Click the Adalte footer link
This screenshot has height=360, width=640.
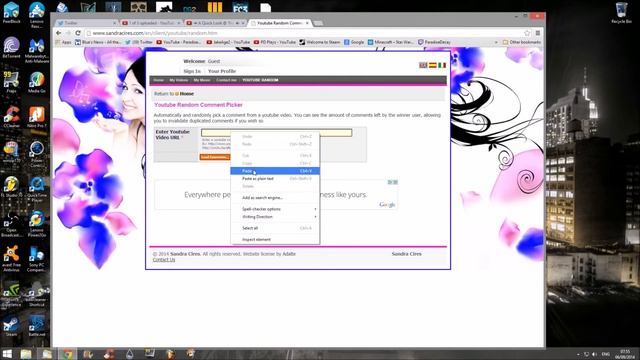[x=289, y=254]
